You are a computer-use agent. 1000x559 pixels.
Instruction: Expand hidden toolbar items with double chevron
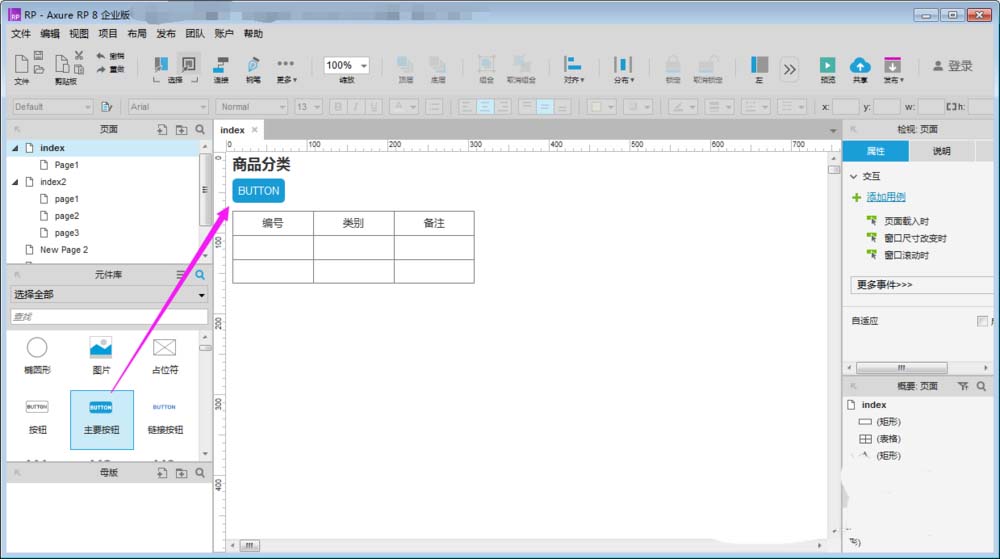pyautogui.click(x=790, y=69)
